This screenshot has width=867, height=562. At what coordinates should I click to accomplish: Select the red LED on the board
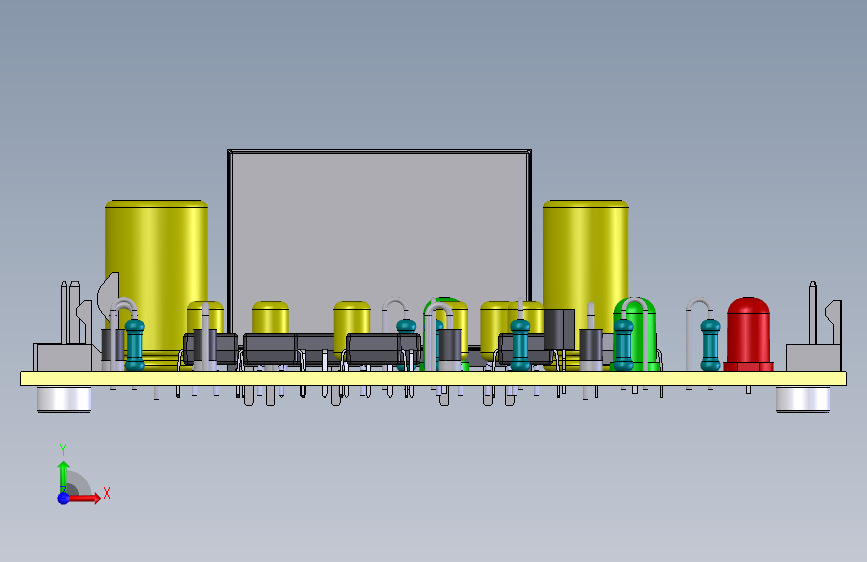coord(748,334)
